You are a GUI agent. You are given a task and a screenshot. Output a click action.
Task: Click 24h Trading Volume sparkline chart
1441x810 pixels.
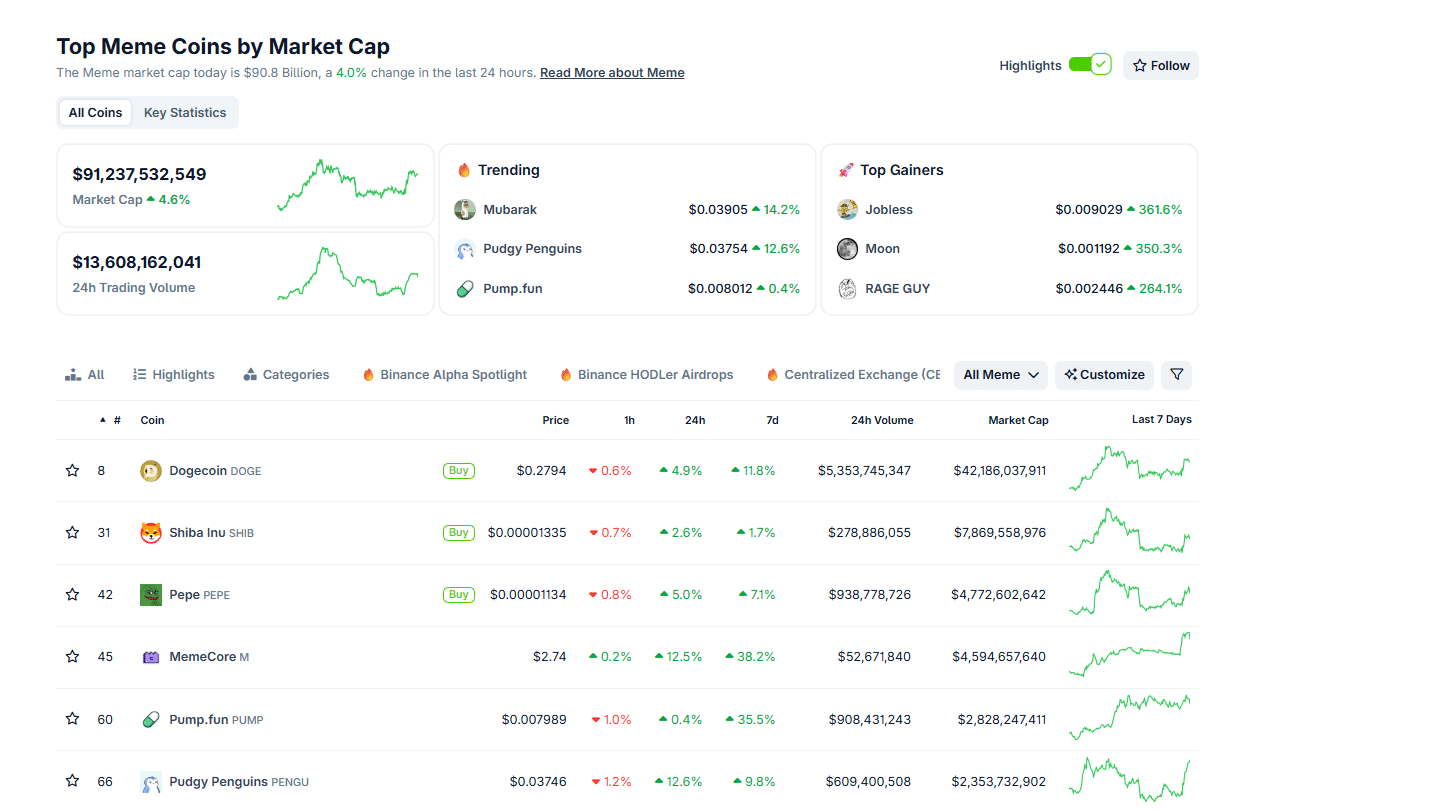tap(347, 273)
